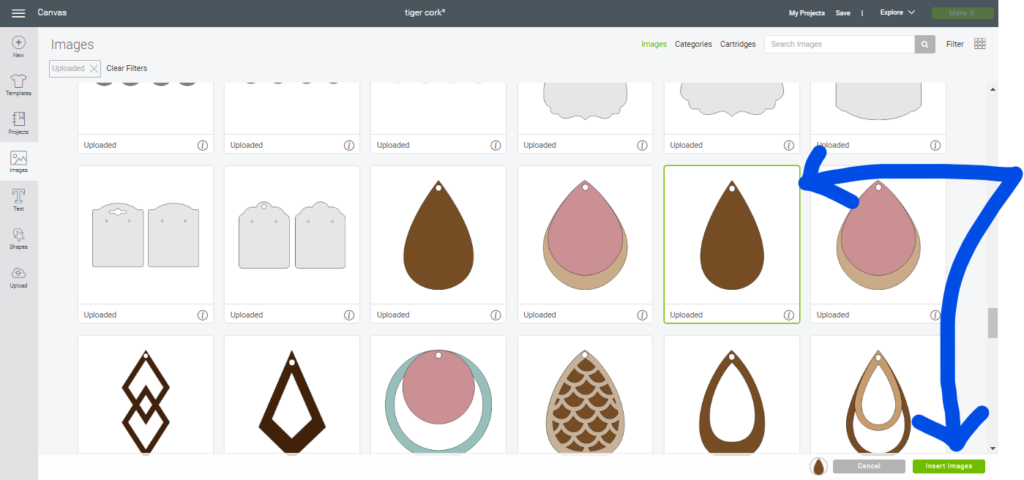Open My Projects in the header
Screen dimensions: 1024x480
tap(807, 13)
